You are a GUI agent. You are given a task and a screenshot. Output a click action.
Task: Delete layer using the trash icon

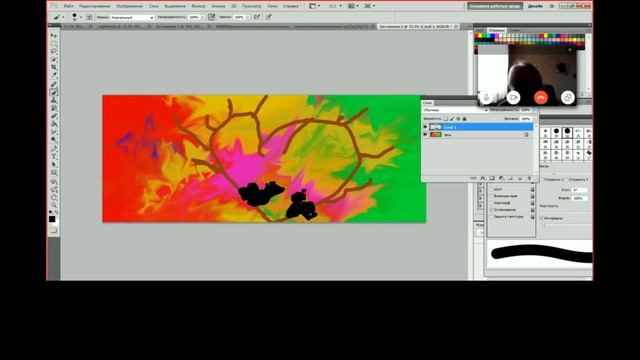[529, 178]
